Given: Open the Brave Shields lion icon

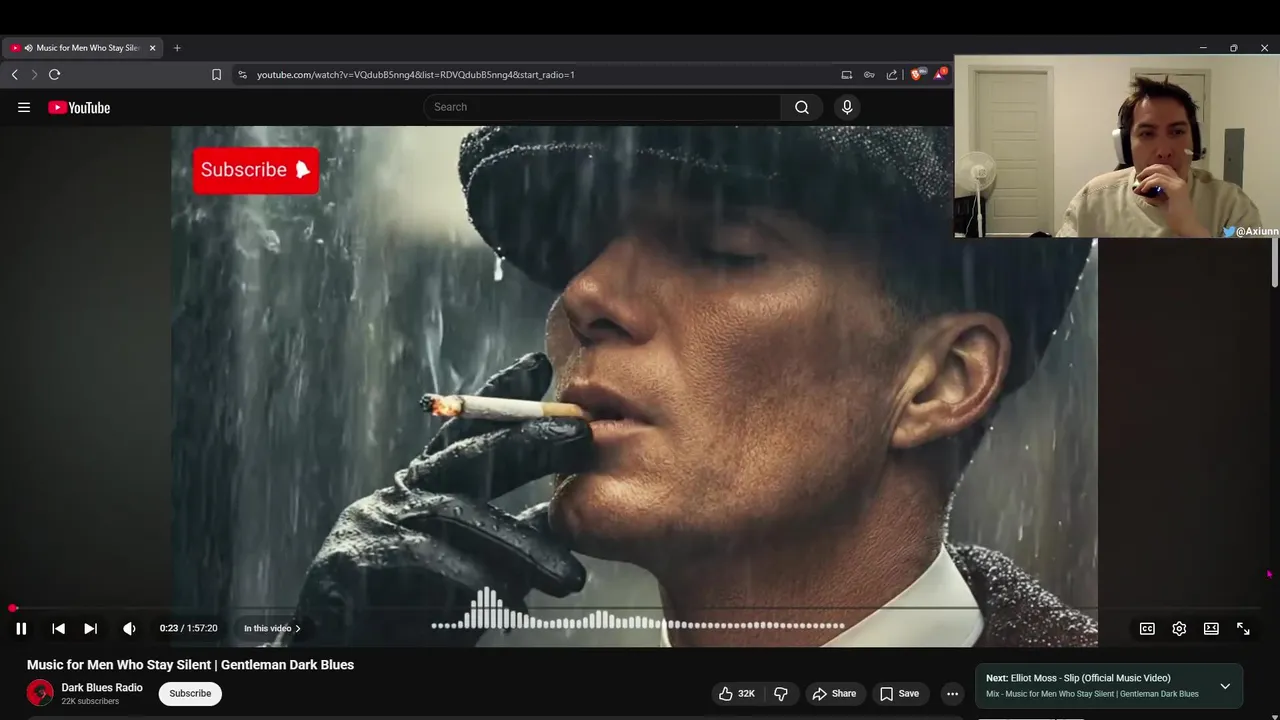Looking at the screenshot, I should click(x=916, y=73).
